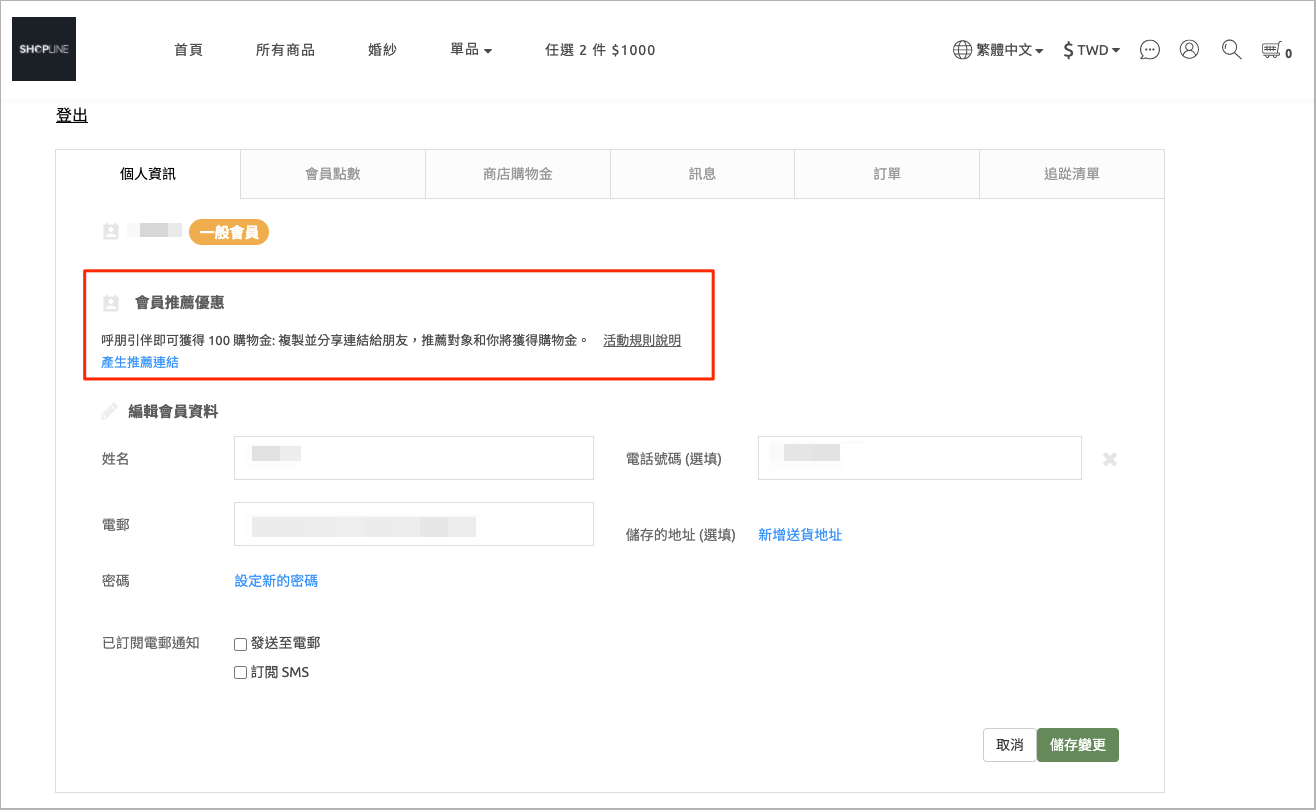Image resolution: width=1316 pixels, height=810 pixels.
Task: Open the 設定新的密碼 password link
Action: [276, 581]
